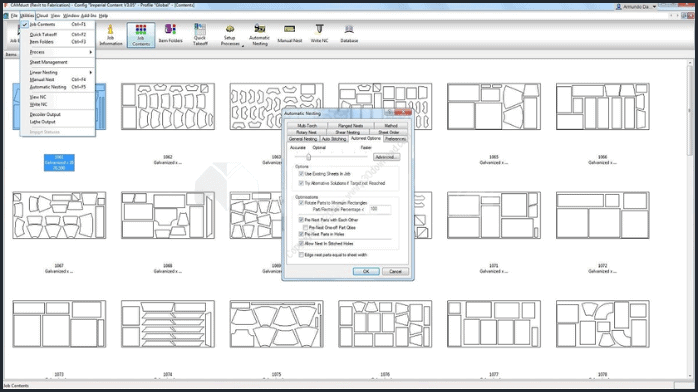Toggle Pre-Nest Parts in Holes

point(301,234)
